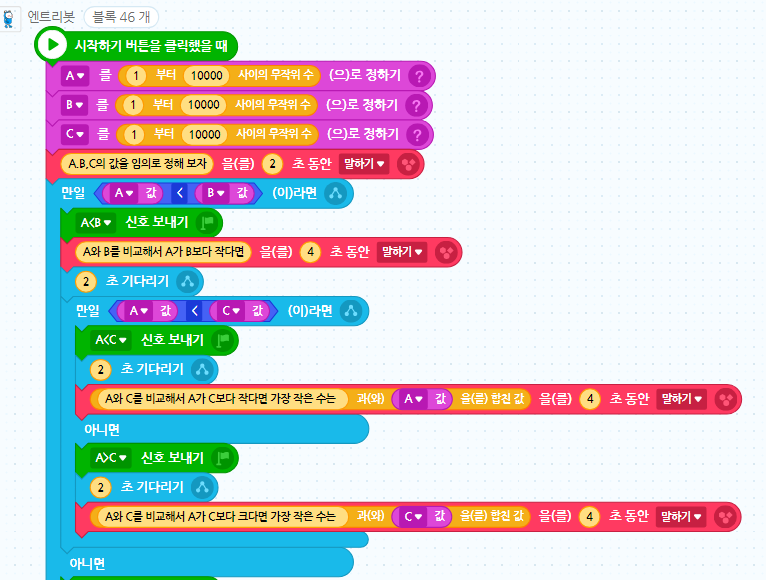Viewport: 766px width, 580px height.
Task: Click looks icon on 'A,B,C의 값을 임의로 정해 보자' block
Action: tap(408, 164)
